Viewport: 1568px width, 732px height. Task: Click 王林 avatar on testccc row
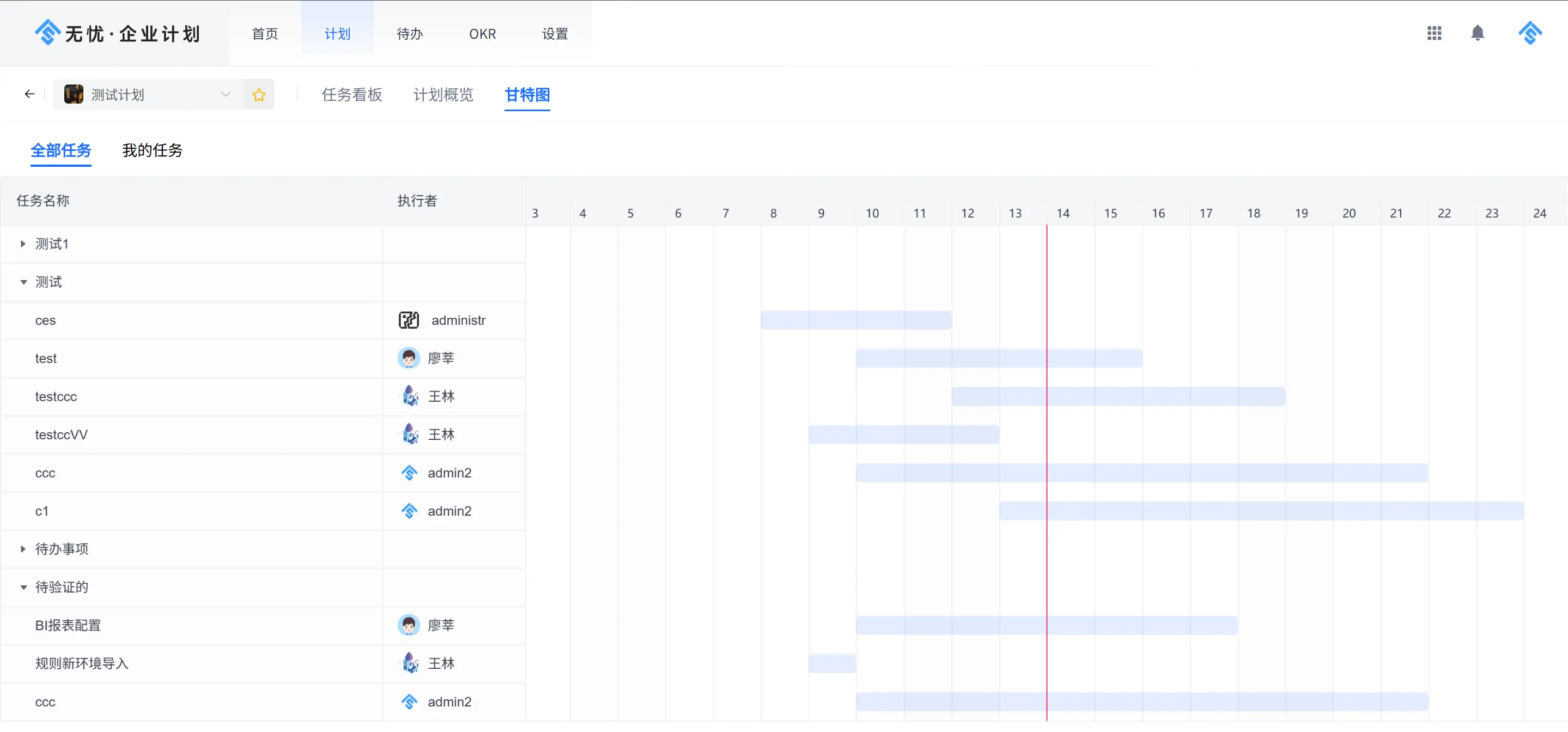410,396
